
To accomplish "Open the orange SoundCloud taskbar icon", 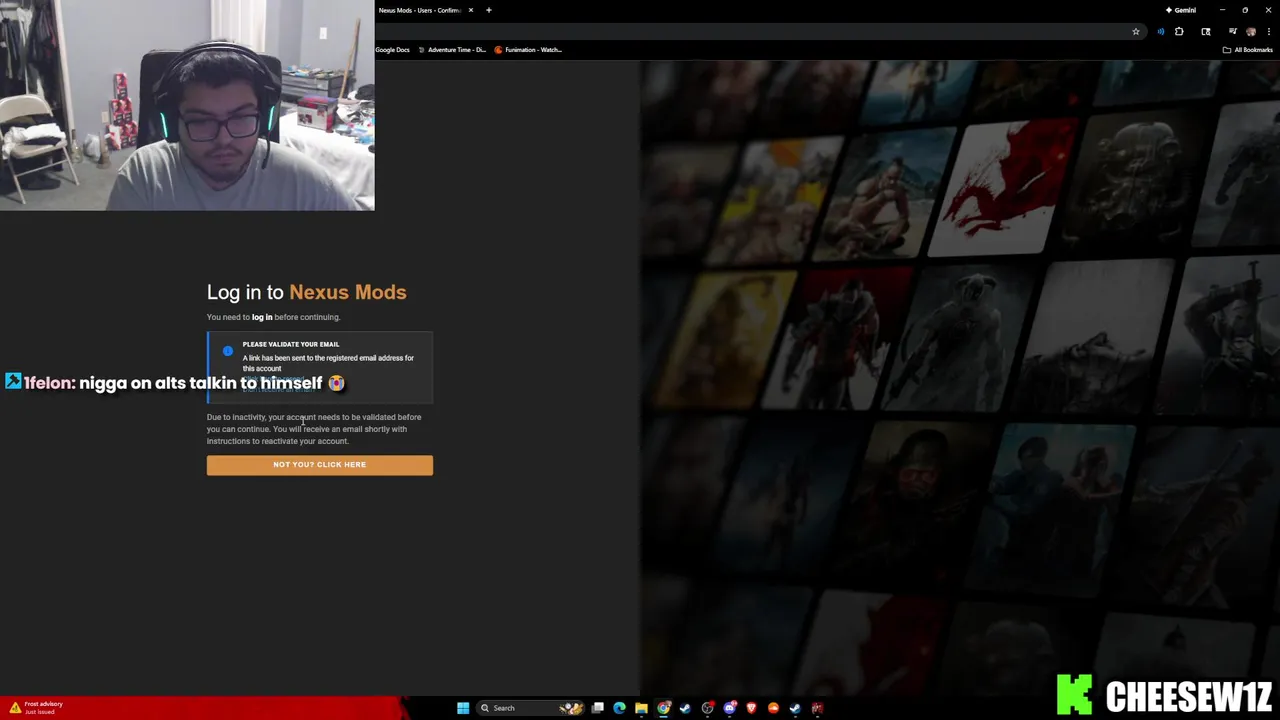I will [x=773, y=708].
